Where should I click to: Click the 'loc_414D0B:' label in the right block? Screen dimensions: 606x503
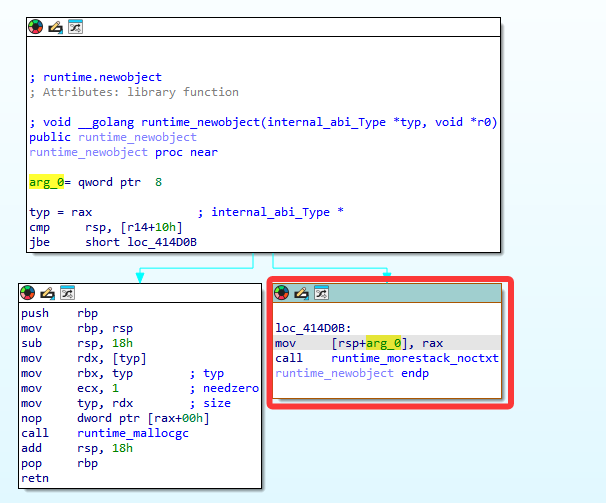tap(313, 328)
